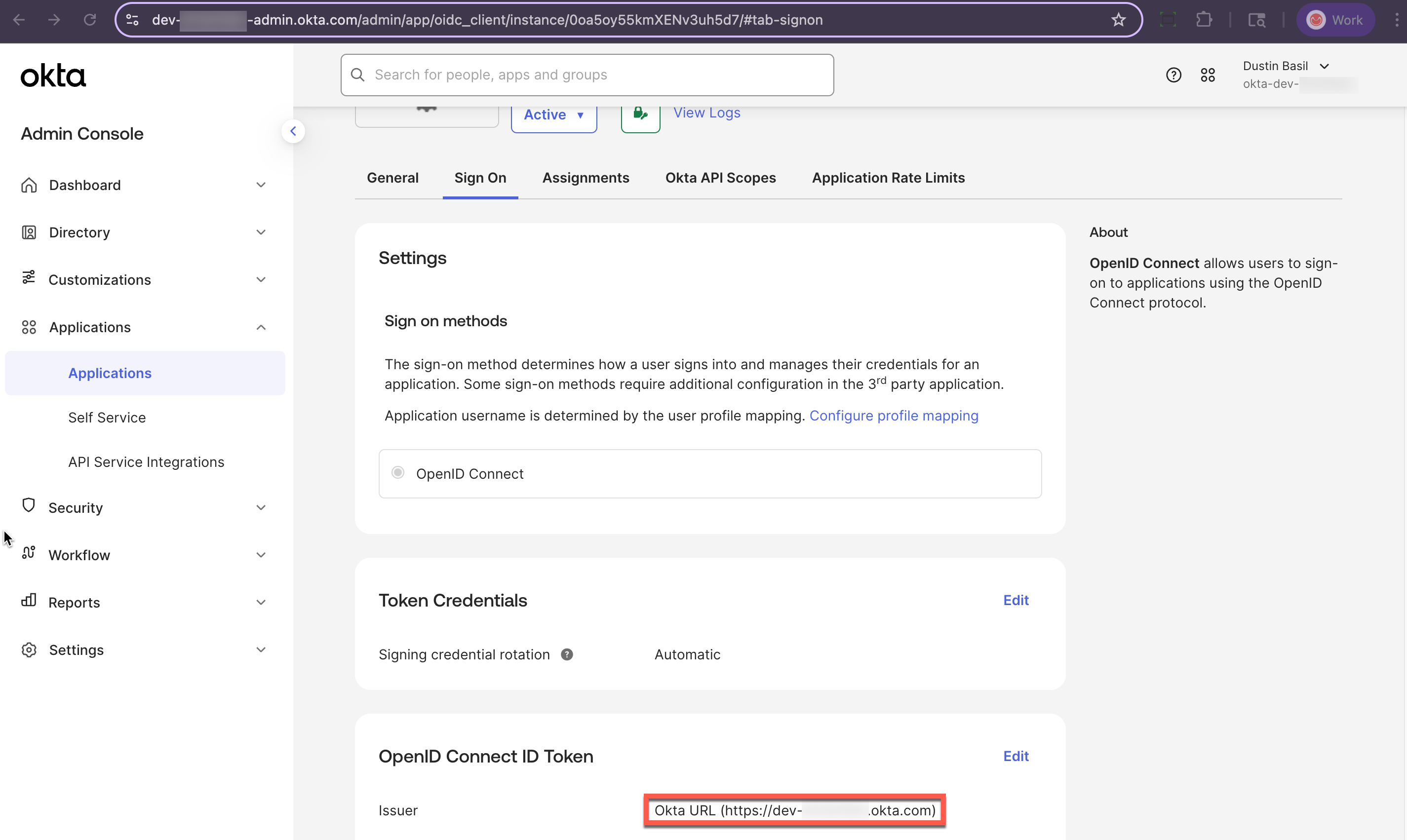This screenshot has height=840, width=1407.
Task: Collapse the sidebar with the chevron
Action: coord(294,131)
